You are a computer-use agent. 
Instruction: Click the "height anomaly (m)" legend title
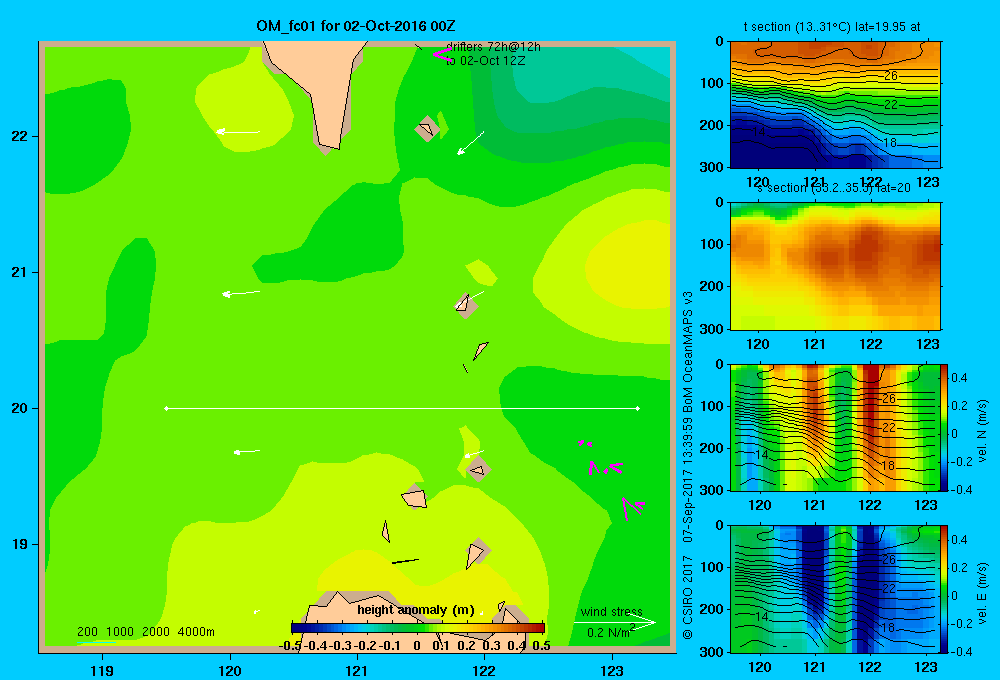[416, 610]
